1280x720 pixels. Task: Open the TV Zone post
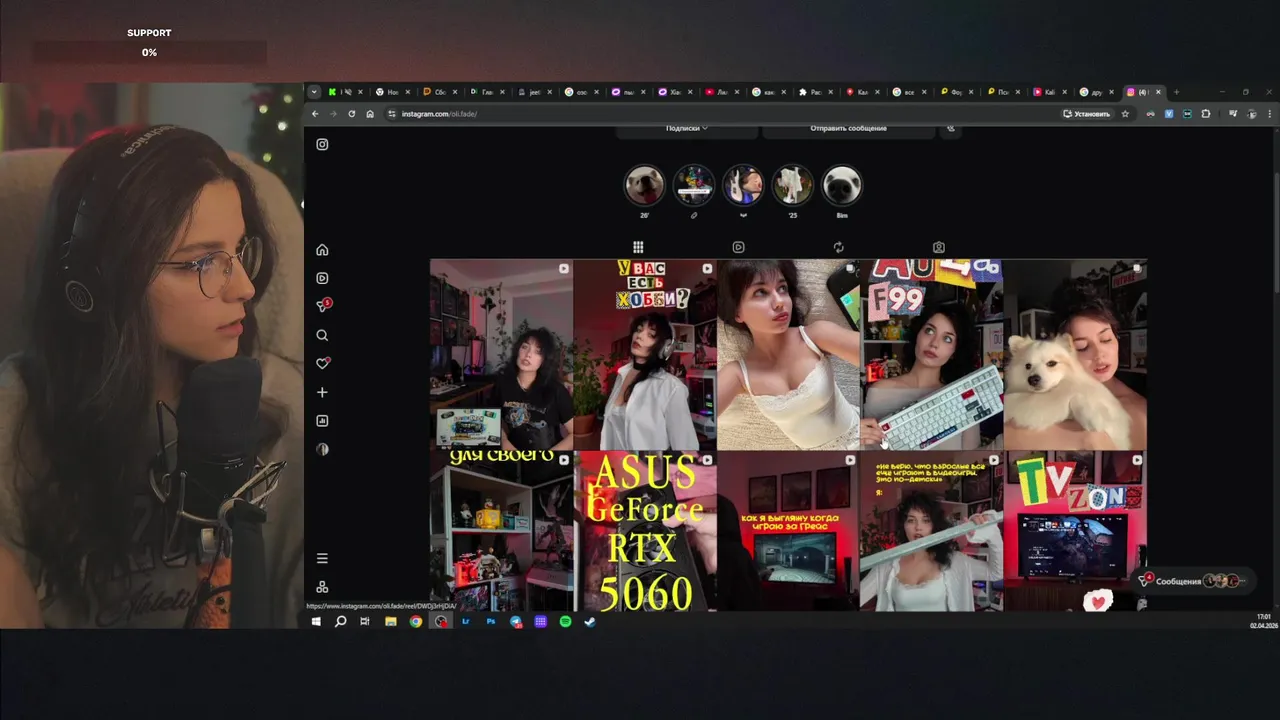pyautogui.click(x=1075, y=531)
